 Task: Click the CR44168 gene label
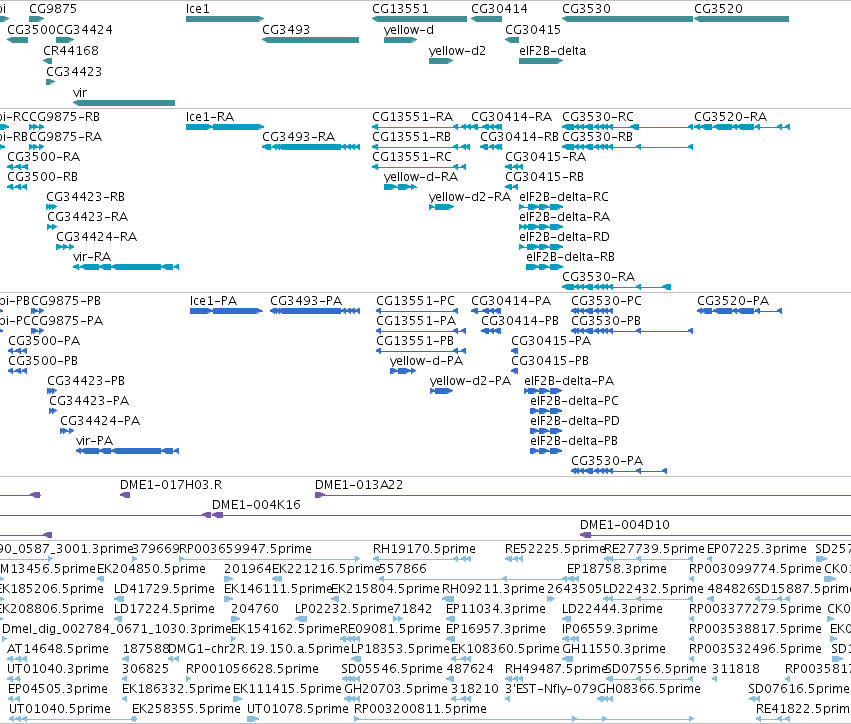(71, 50)
